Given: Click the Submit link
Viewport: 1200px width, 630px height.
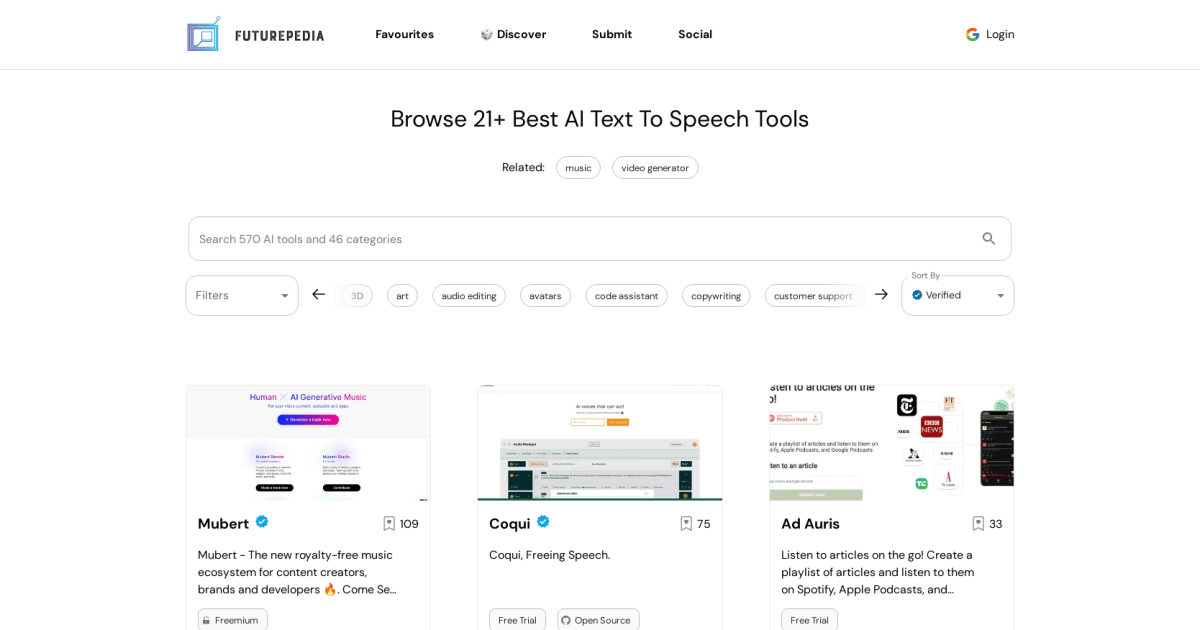Looking at the screenshot, I should pos(611,34).
